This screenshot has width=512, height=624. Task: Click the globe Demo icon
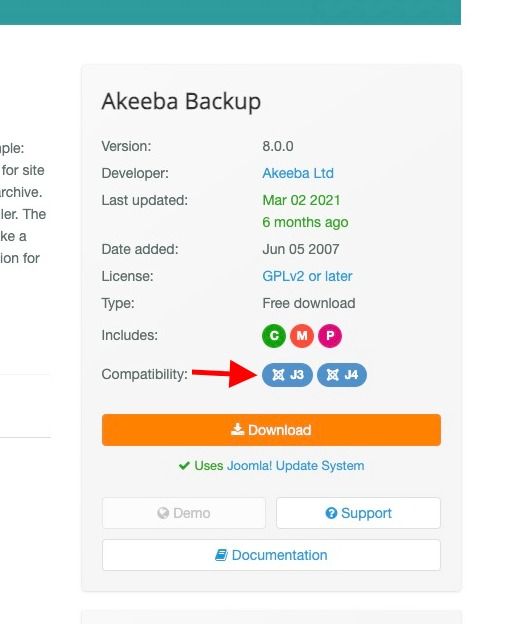coord(163,513)
